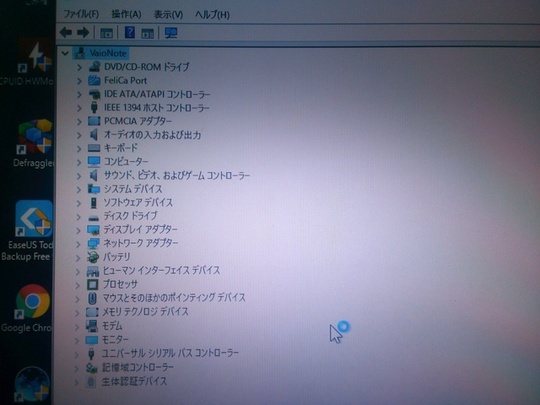
Task: Click the ディスク ドライブ icon
Action: (93, 218)
